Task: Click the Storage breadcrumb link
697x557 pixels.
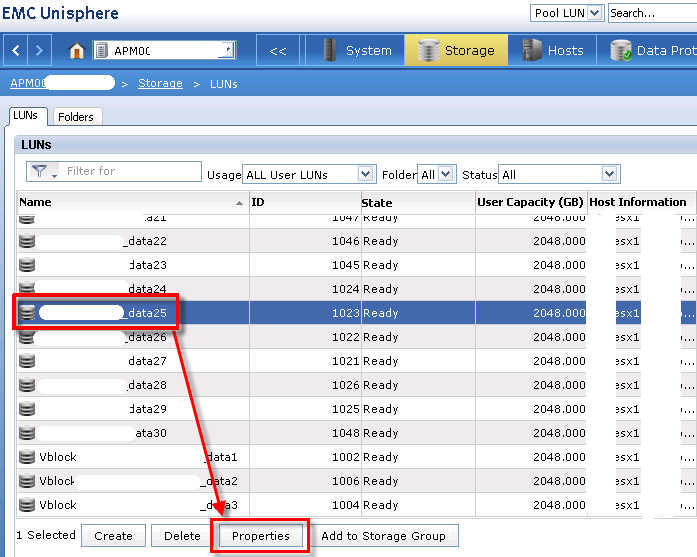Action: tap(160, 84)
